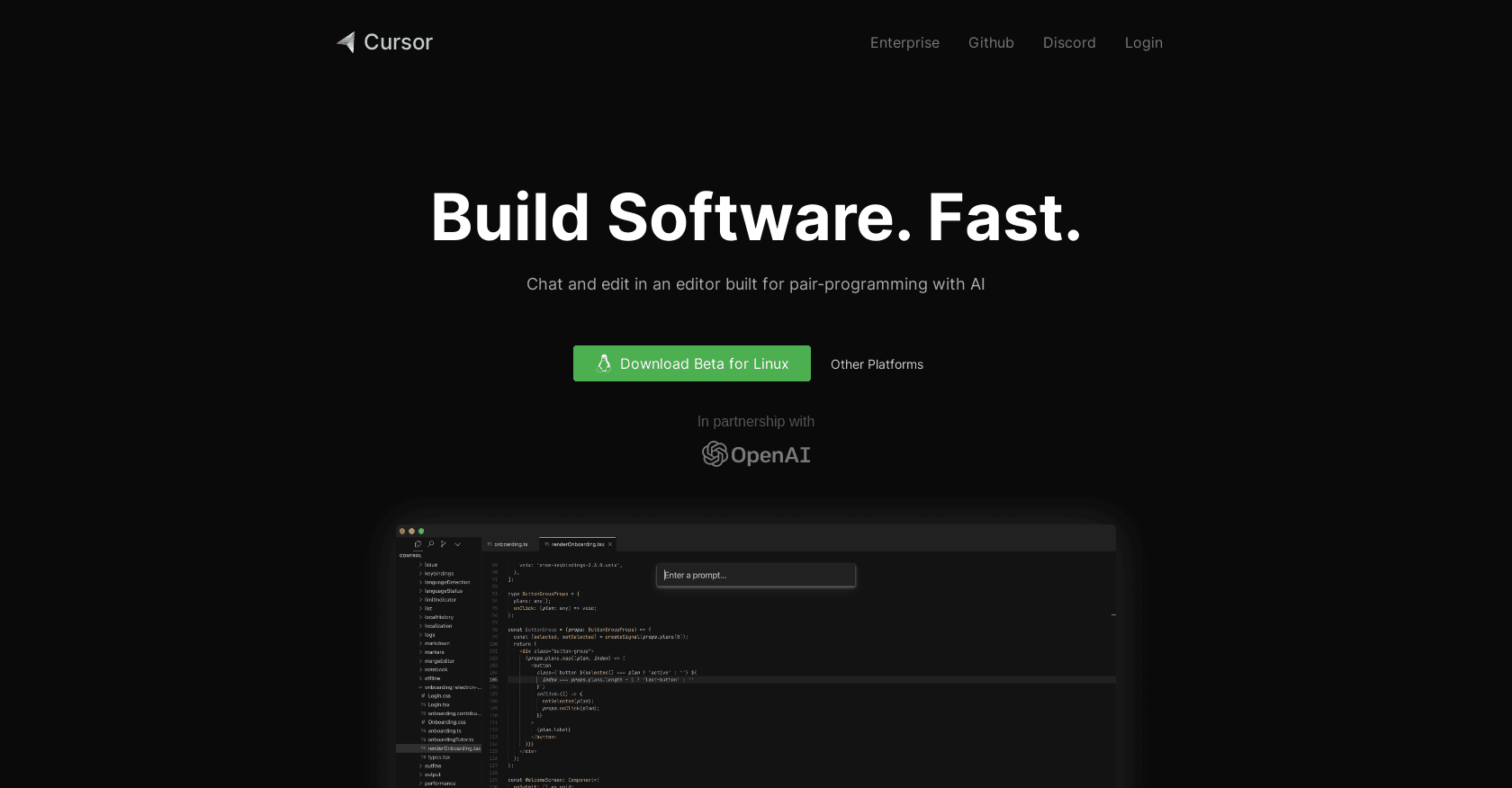Focus the Enter a prompt input box
Screen dimensions: 1512x788
(756, 575)
